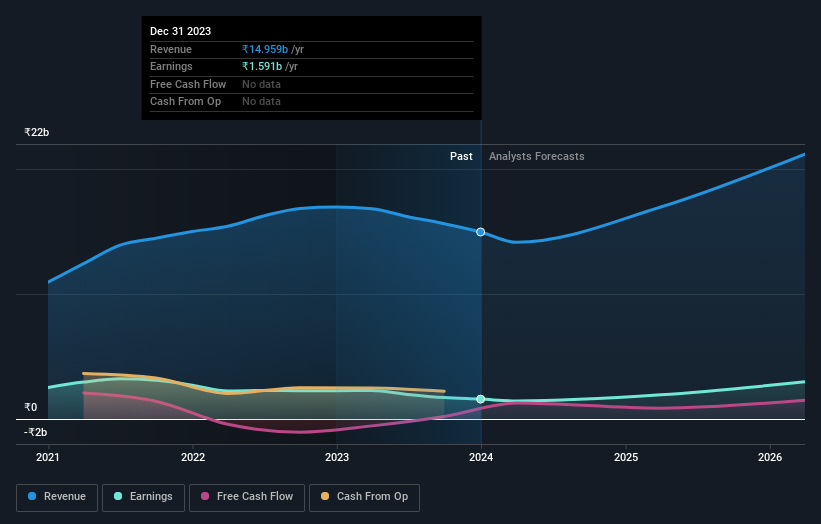Click the 2023 x-axis label
This screenshot has width=821, height=524.
pos(337,457)
